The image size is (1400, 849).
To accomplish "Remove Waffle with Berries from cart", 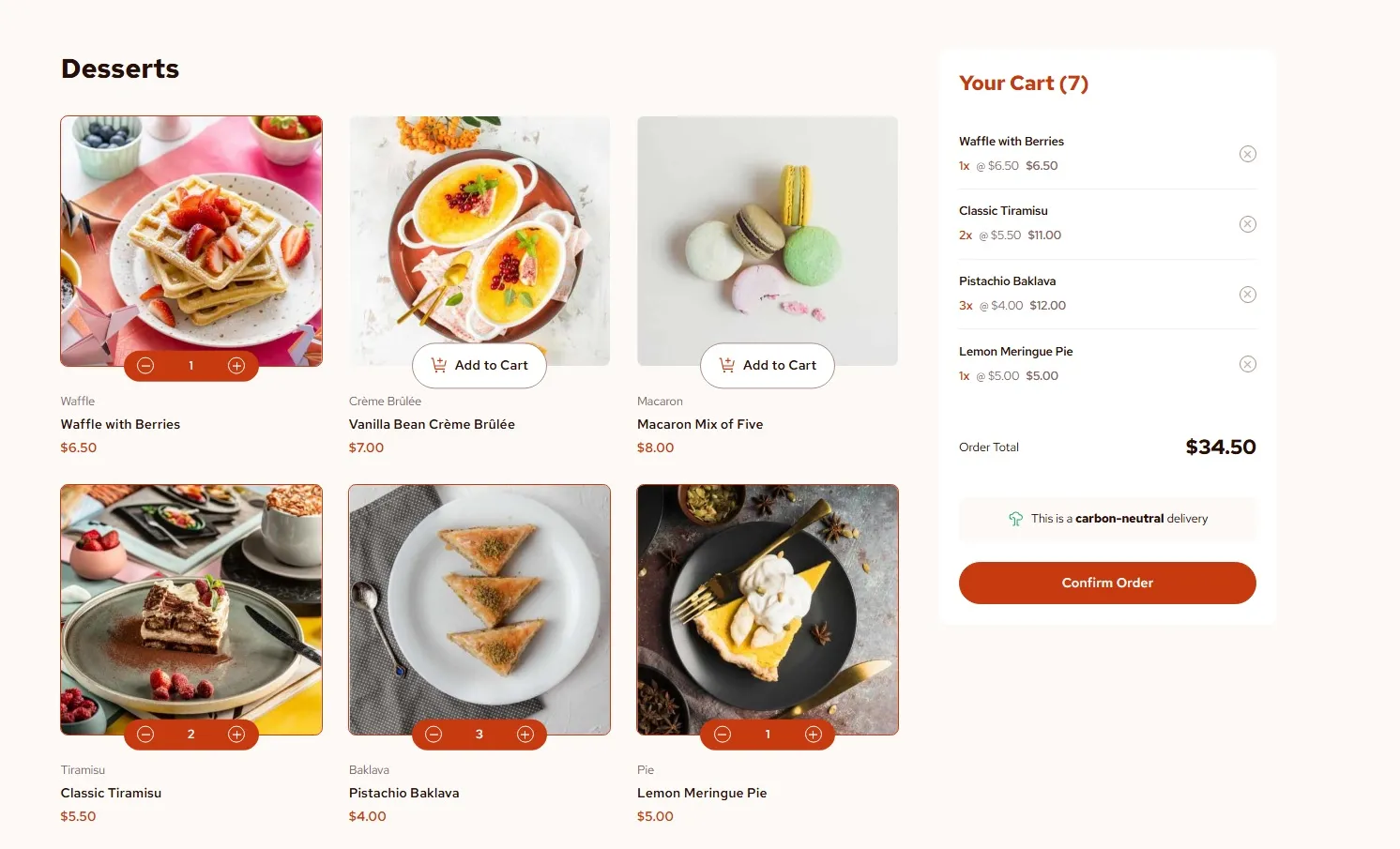I will (x=1247, y=154).
